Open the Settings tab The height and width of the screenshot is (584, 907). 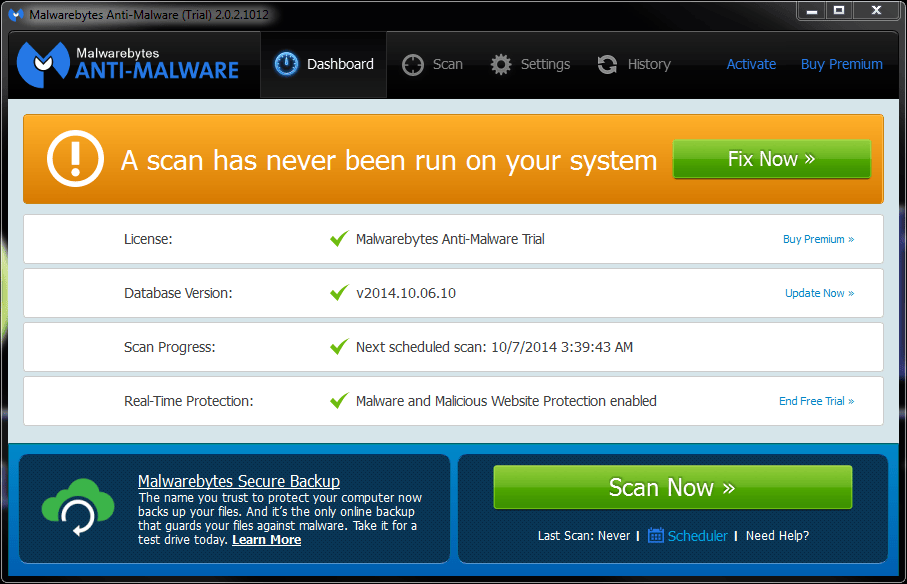pyautogui.click(x=531, y=64)
